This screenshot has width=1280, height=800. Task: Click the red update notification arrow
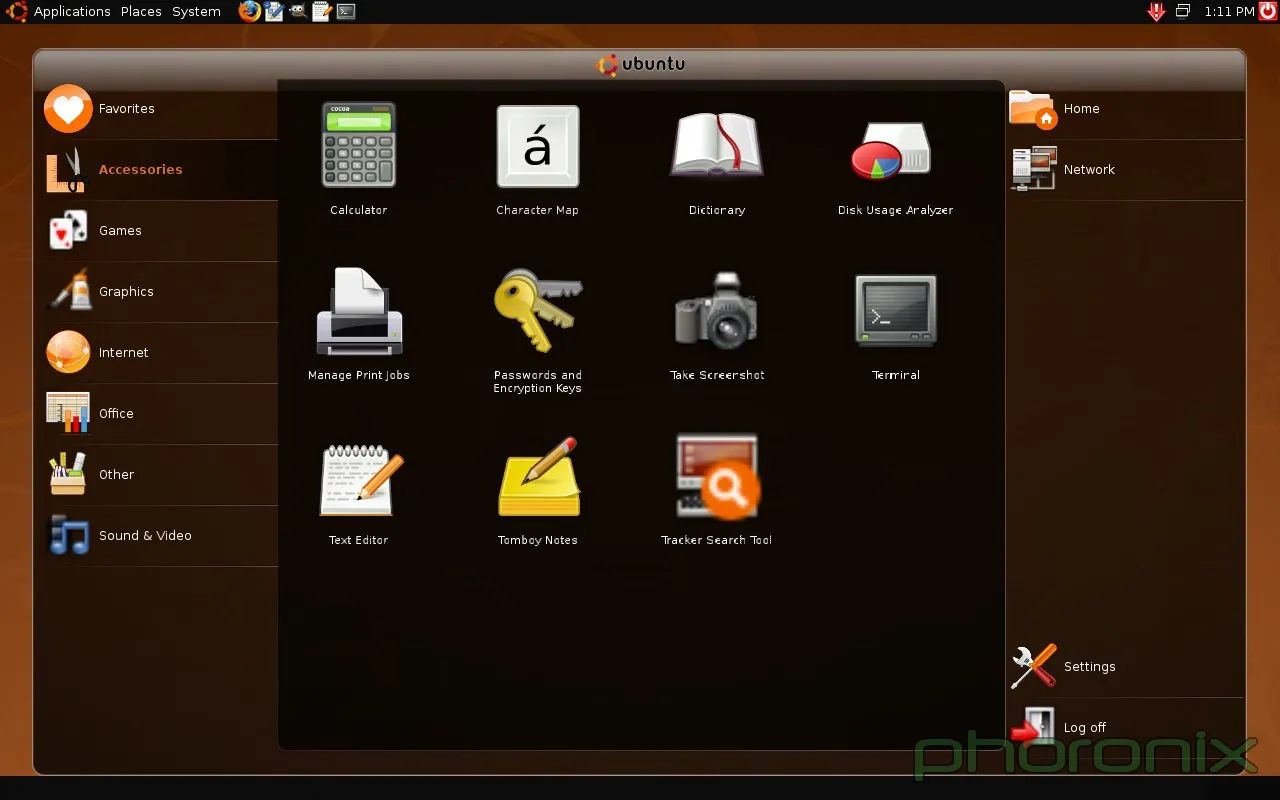(x=1157, y=12)
